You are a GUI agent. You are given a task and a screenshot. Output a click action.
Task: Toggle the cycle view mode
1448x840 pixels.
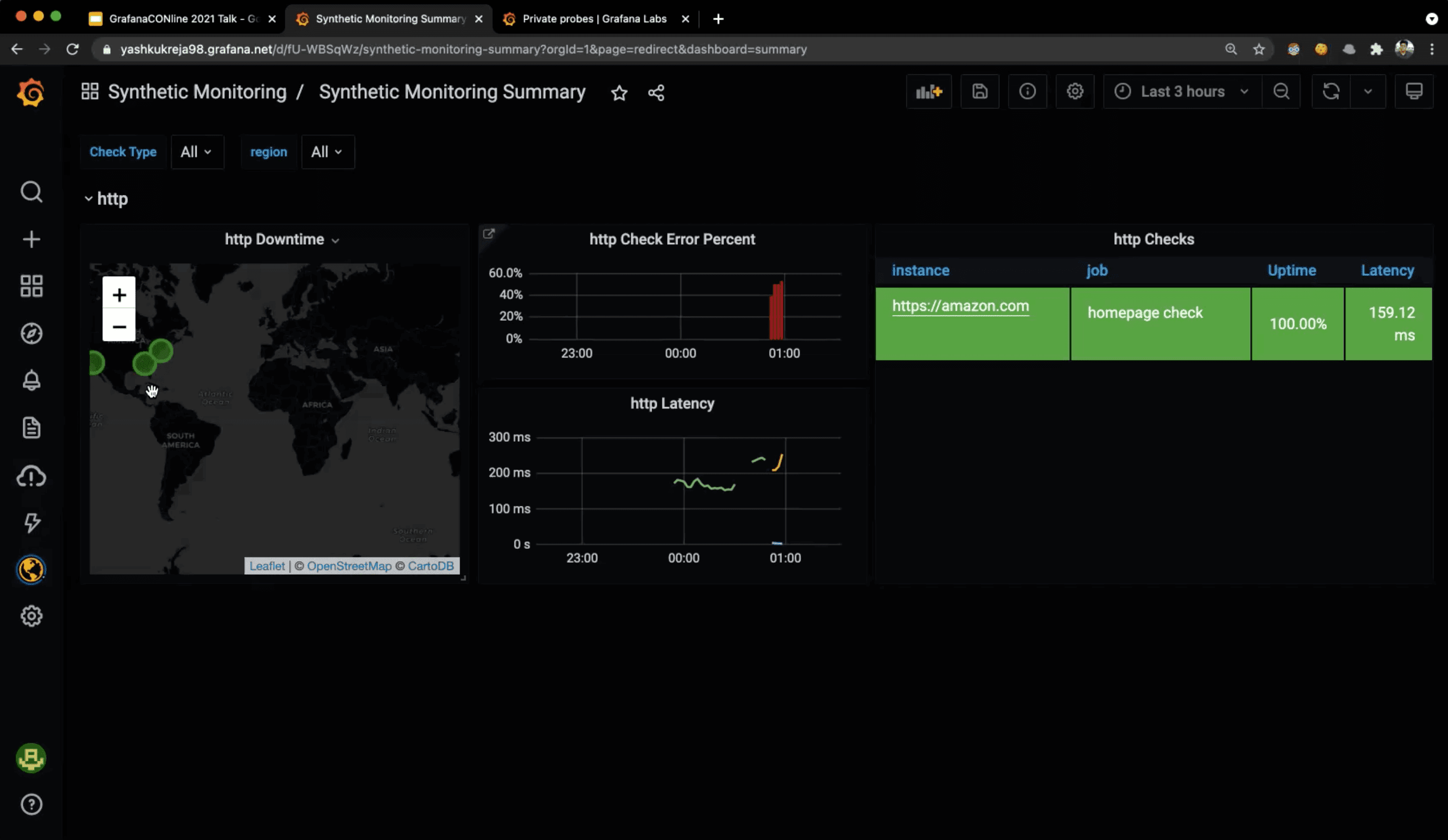coord(1413,92)
